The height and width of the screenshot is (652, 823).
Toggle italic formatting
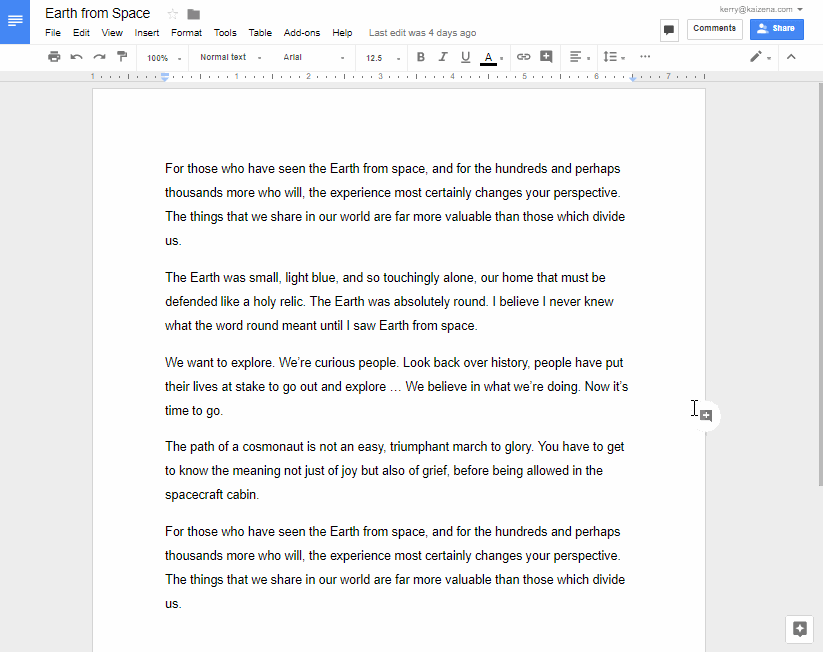point(443,57)
